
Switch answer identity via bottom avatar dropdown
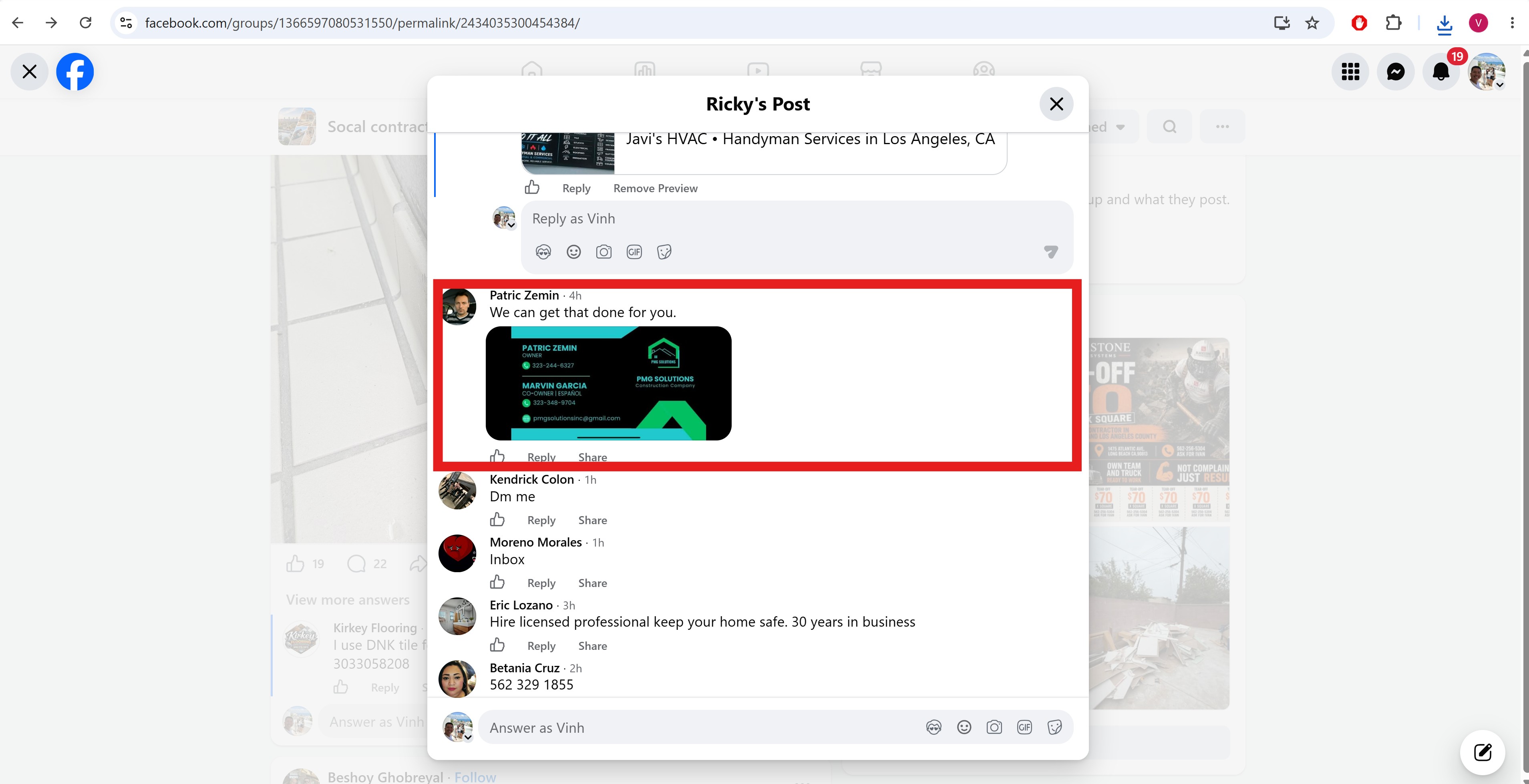pyautogui.click(x=458, y=727)
